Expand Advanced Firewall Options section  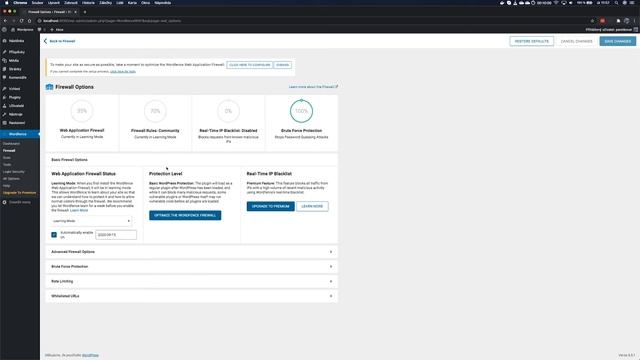click(191, 252)
